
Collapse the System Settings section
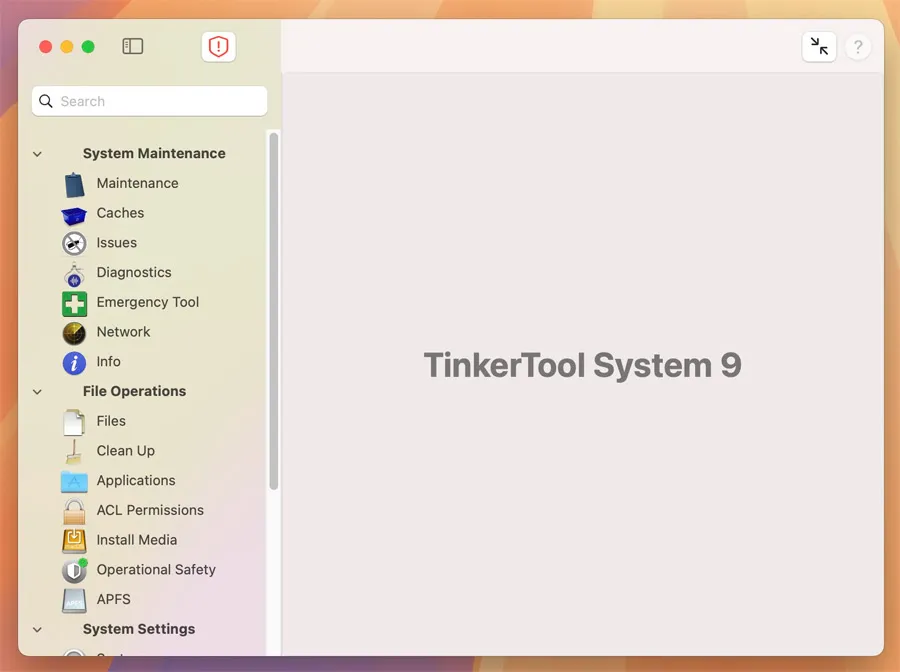coord(38,630)
